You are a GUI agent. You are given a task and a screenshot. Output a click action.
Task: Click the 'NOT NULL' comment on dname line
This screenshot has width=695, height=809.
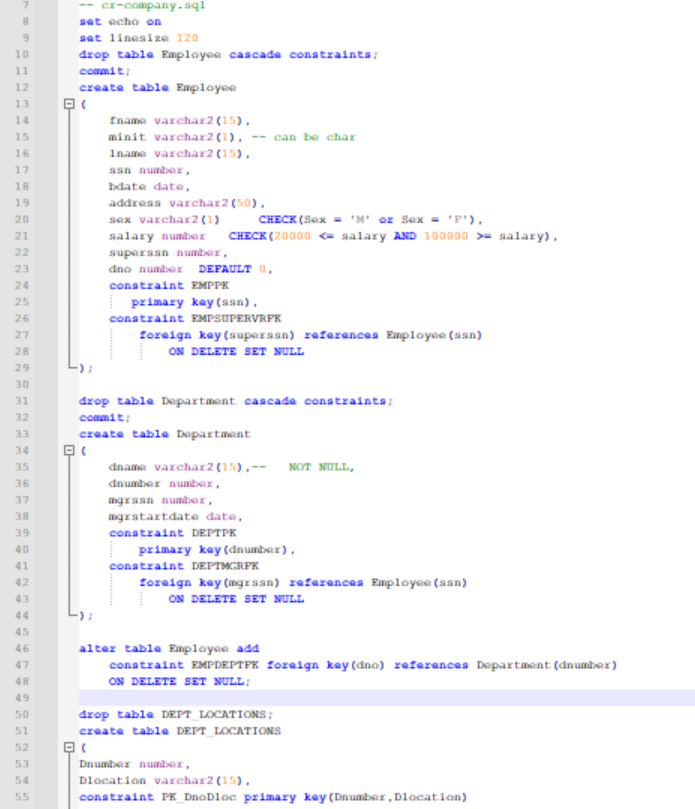coord(321,467)
